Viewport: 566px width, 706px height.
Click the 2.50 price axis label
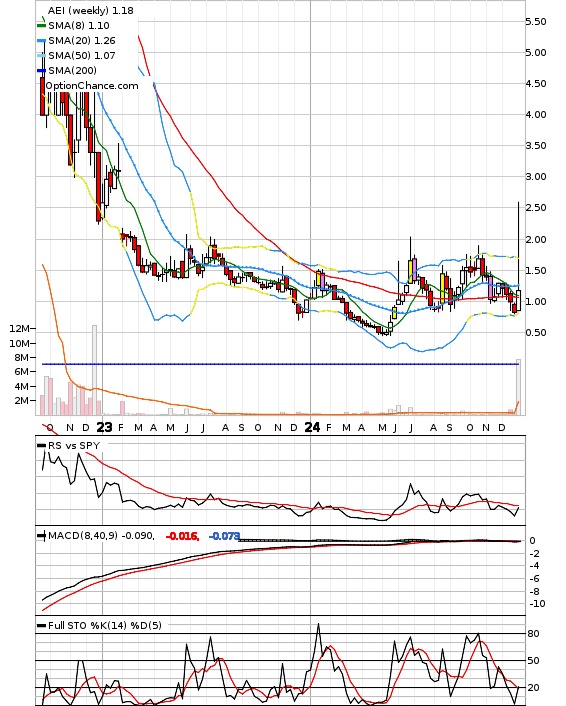536,208
